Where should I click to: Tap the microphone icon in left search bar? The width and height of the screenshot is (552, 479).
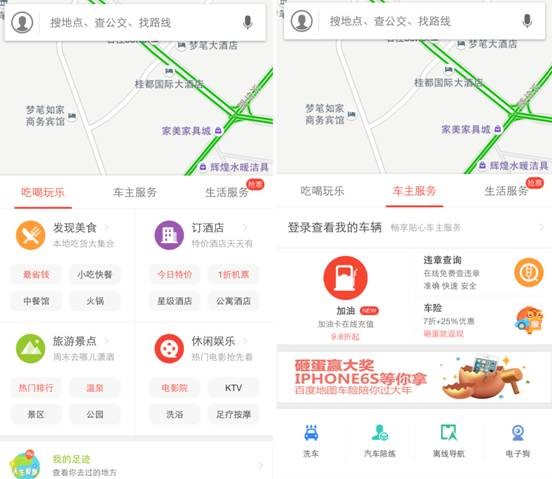pyautogui.click(x=248, y=23)
